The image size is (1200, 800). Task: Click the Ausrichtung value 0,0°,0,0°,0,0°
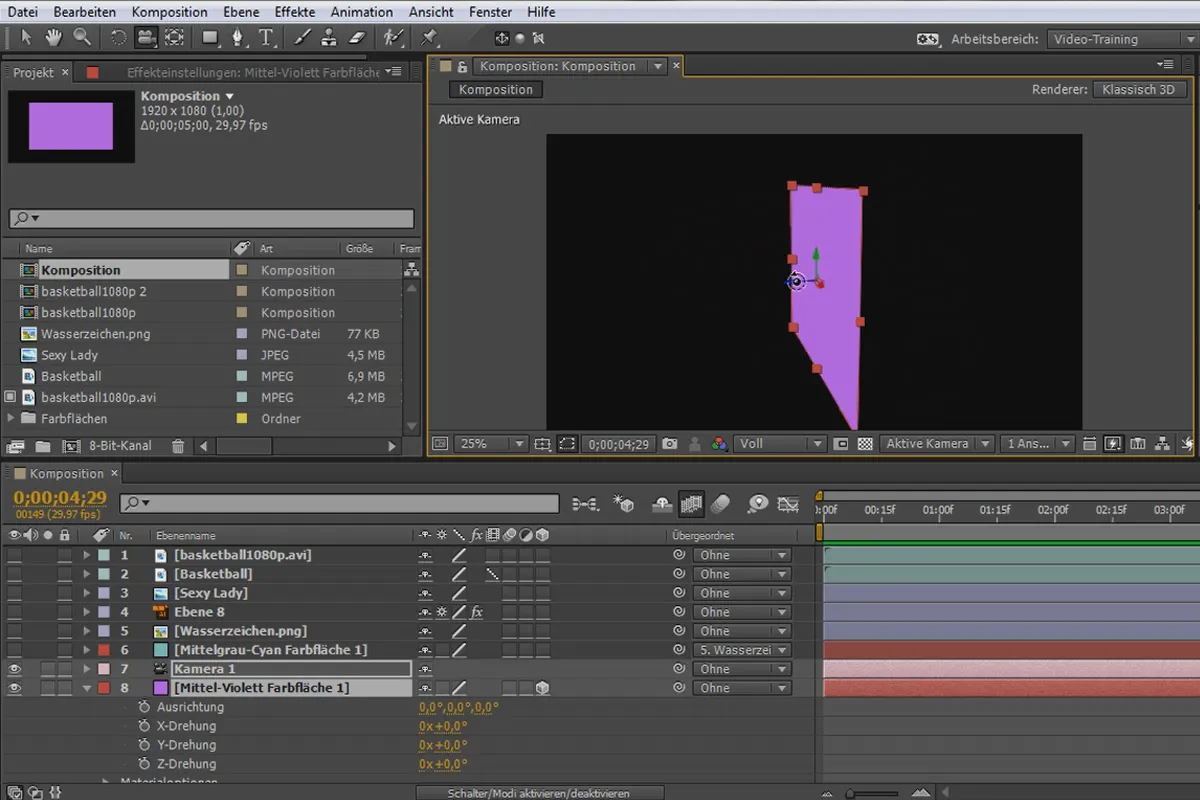(459, 707)
